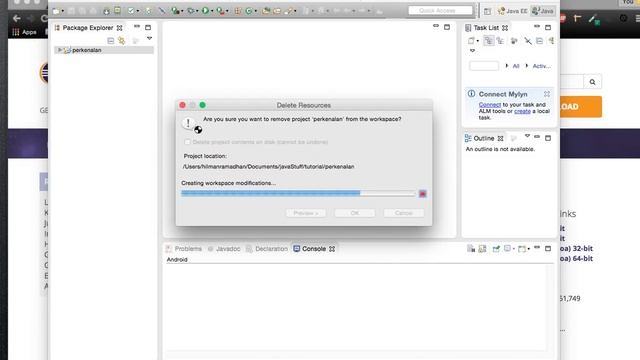This screenshot has height=360, width=640.
Task: Toggle Categorized view in Task List
Action: click(x=488, y=40)
